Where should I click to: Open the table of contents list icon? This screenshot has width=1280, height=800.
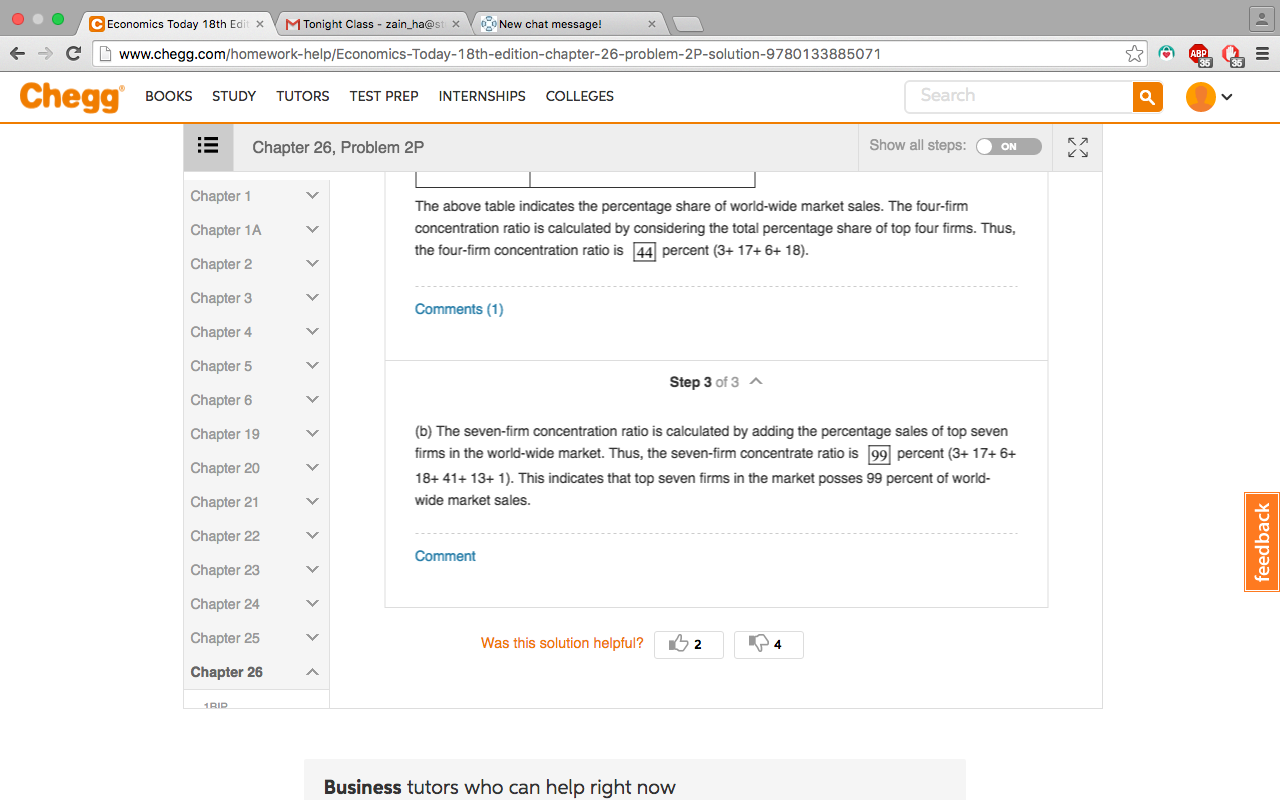click(208, 147)
